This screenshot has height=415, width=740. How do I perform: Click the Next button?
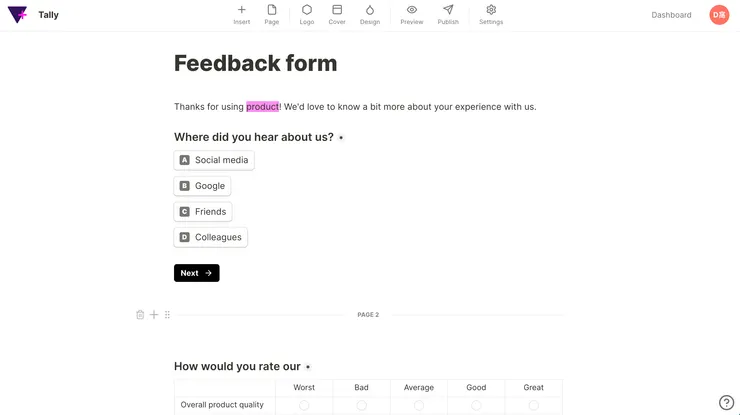196,273
